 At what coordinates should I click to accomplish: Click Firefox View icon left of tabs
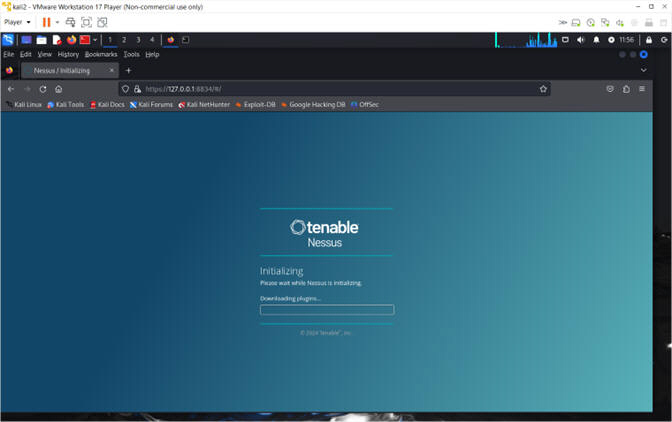click(x=9, y=70)
